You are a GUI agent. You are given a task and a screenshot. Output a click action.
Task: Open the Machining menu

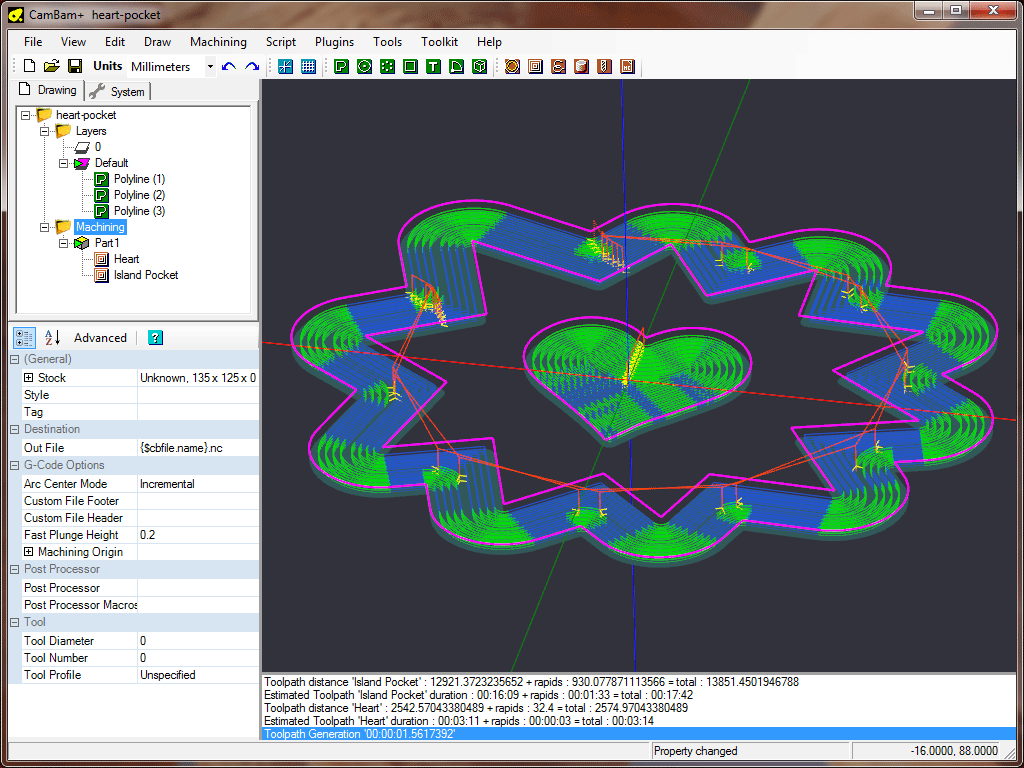[218, 42]
